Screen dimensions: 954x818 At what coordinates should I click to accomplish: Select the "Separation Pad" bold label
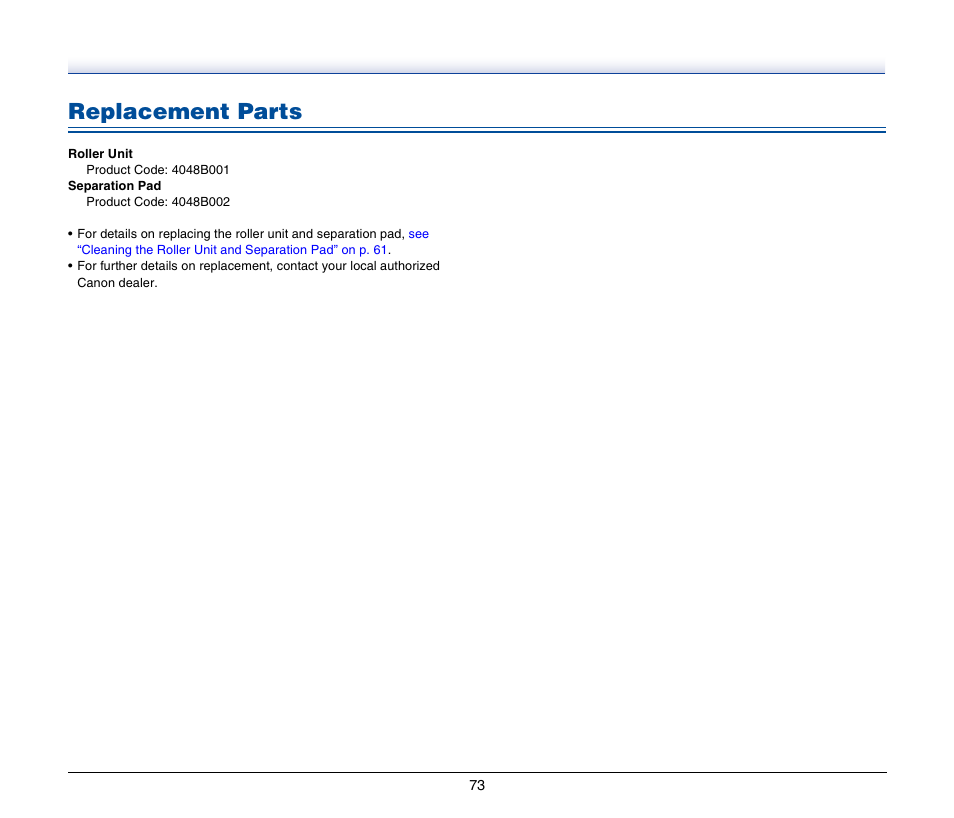[114, 186]
